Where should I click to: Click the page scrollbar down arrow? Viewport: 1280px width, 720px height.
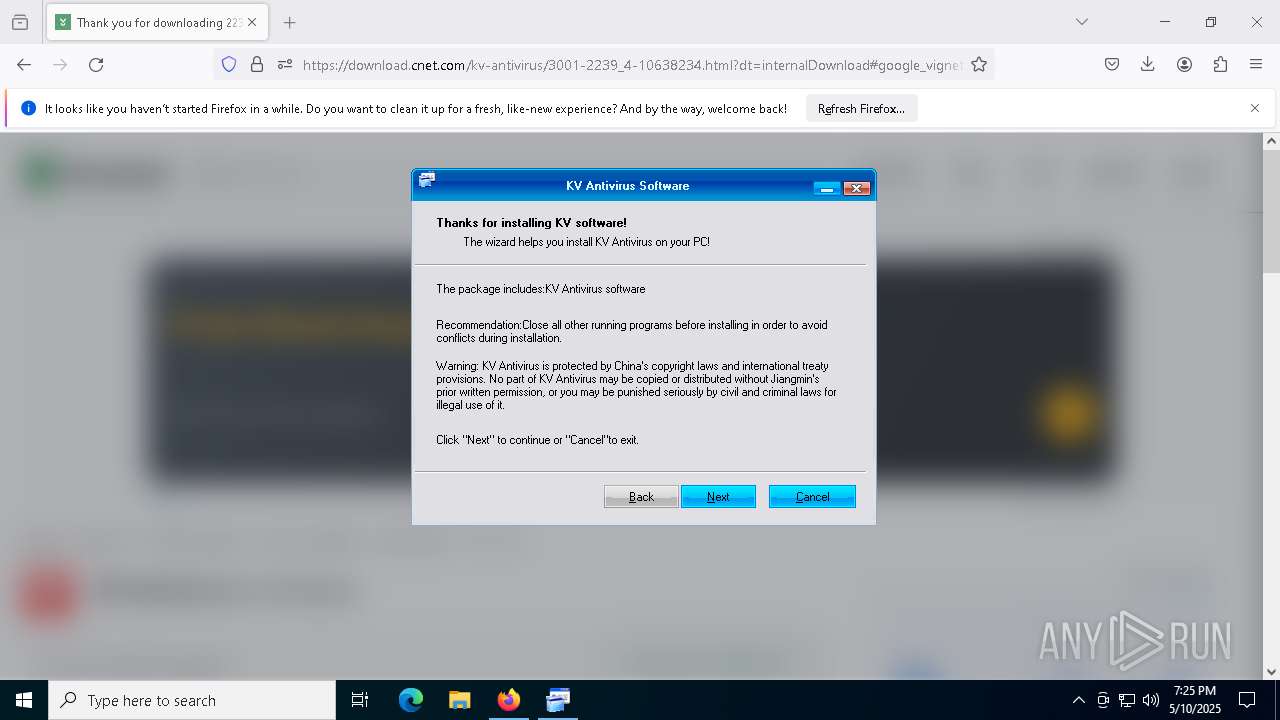coord(1271,672)
